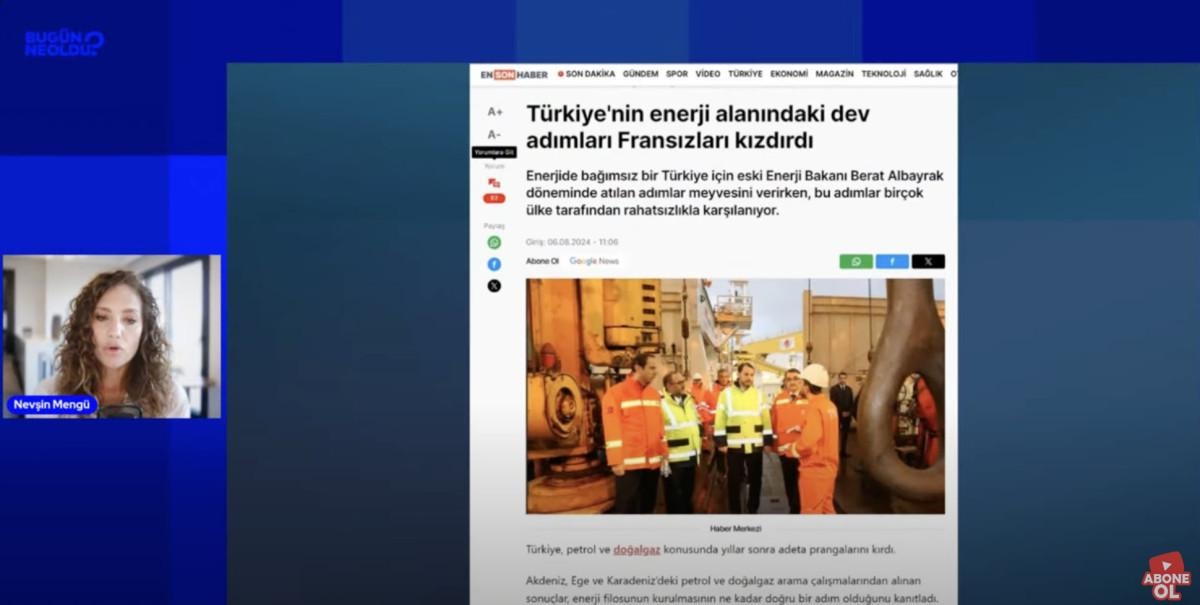Open the Gündem section
The width and height of the screenshot is (1200, 605).
[640, 74]
